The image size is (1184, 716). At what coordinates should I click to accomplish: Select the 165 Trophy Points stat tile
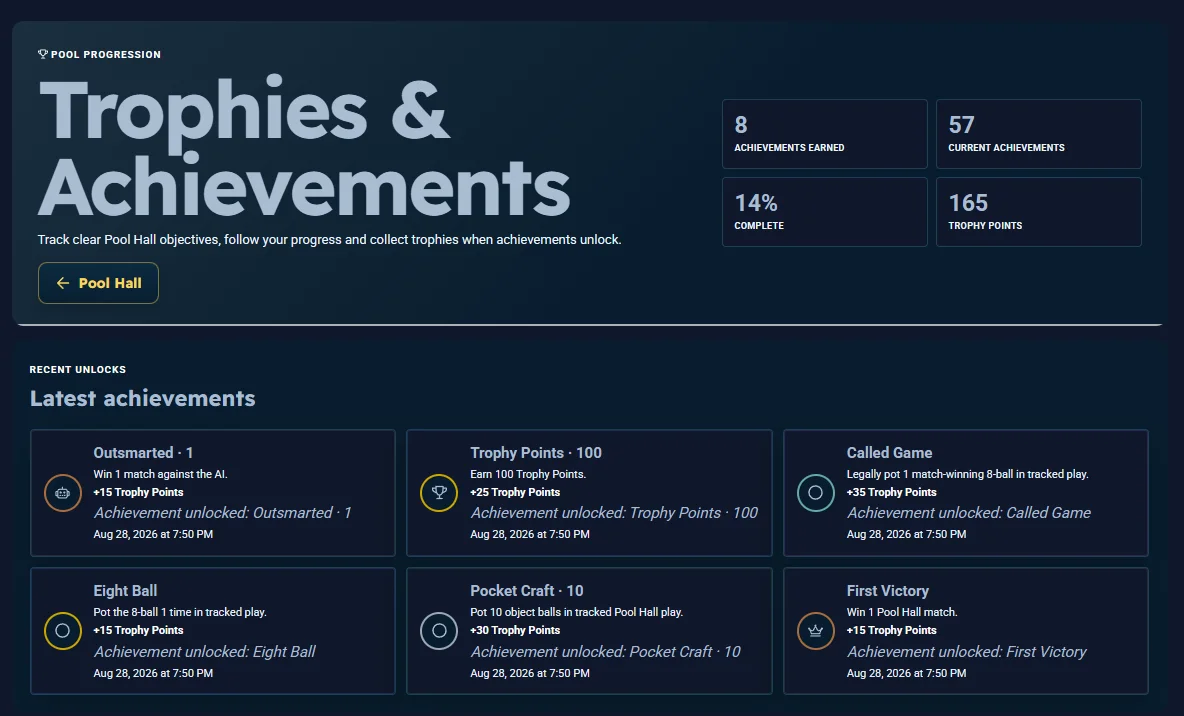(x=1039, y=212)
